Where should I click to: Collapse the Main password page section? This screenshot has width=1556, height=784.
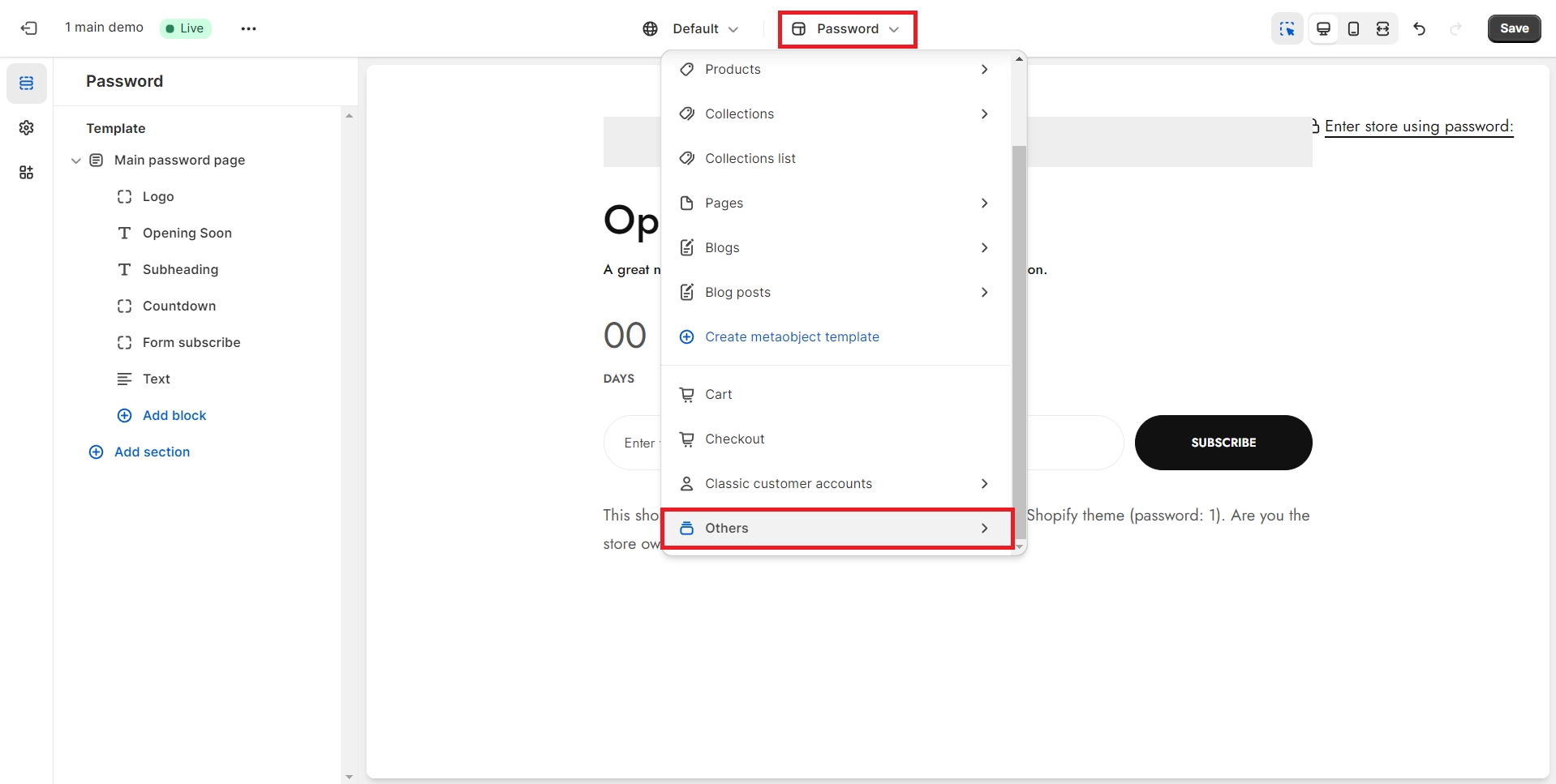coord(76,161)
